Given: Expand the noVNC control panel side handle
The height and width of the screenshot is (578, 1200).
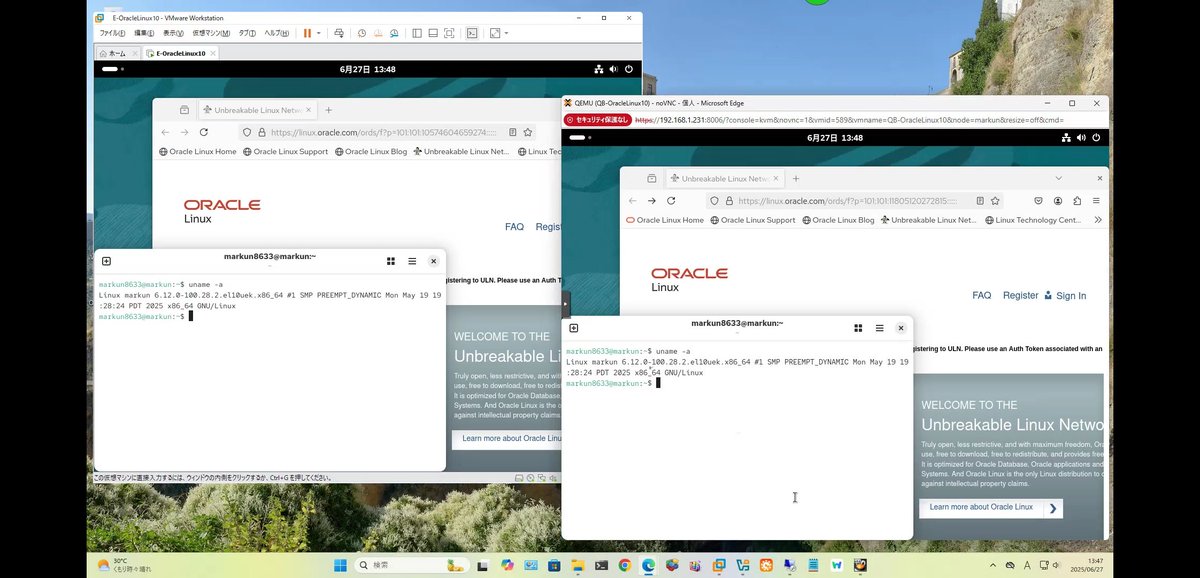Looking at the screenshot, I should coord(565,302).
